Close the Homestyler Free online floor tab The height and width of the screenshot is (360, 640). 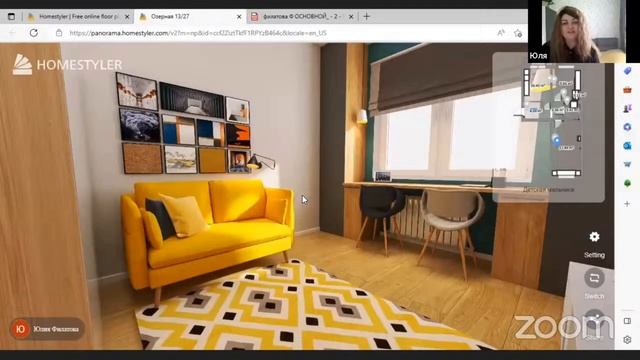(127, 17)
